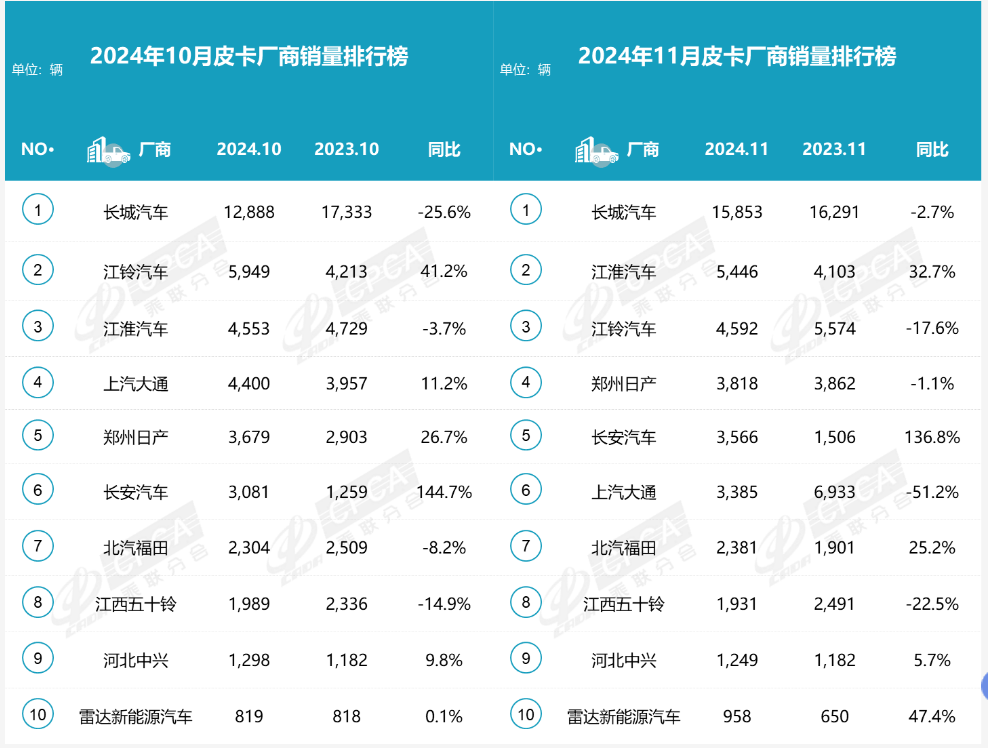Select 北汽福田 in the October ranking
988x748 pixels.
[x=135, y=548]
